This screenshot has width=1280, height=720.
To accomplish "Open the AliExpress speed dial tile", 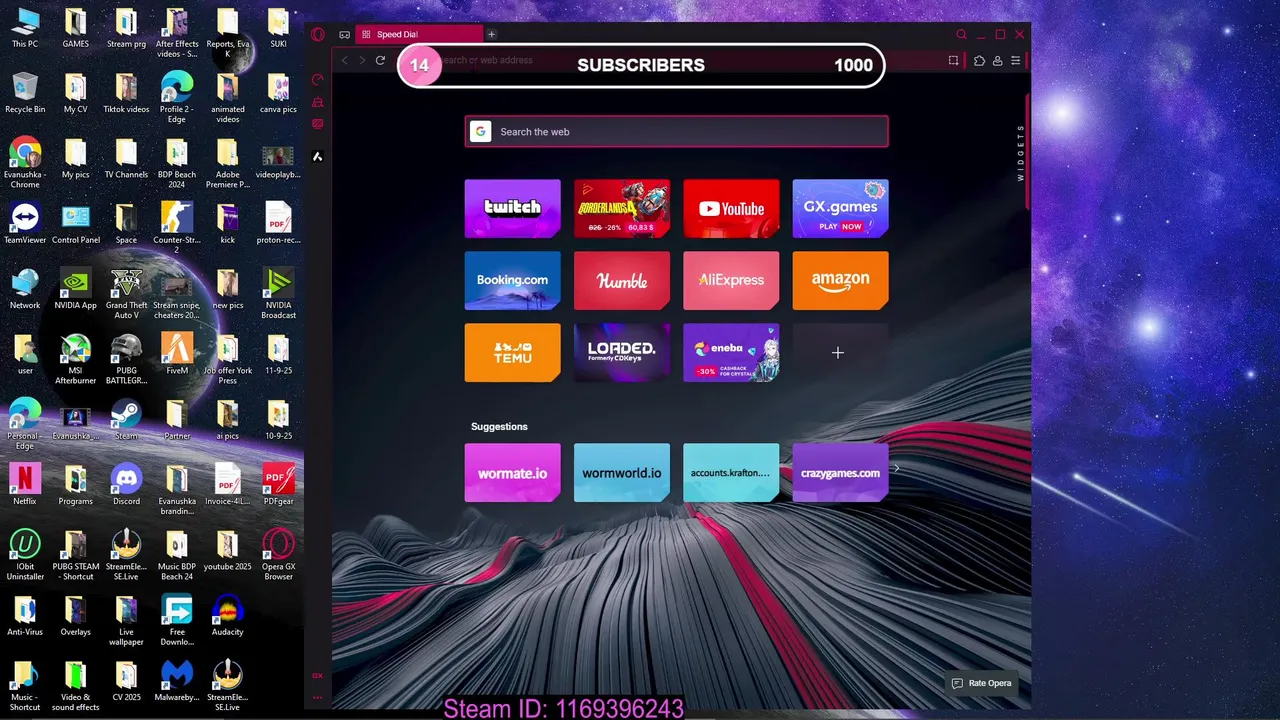I will click(731, 280).
